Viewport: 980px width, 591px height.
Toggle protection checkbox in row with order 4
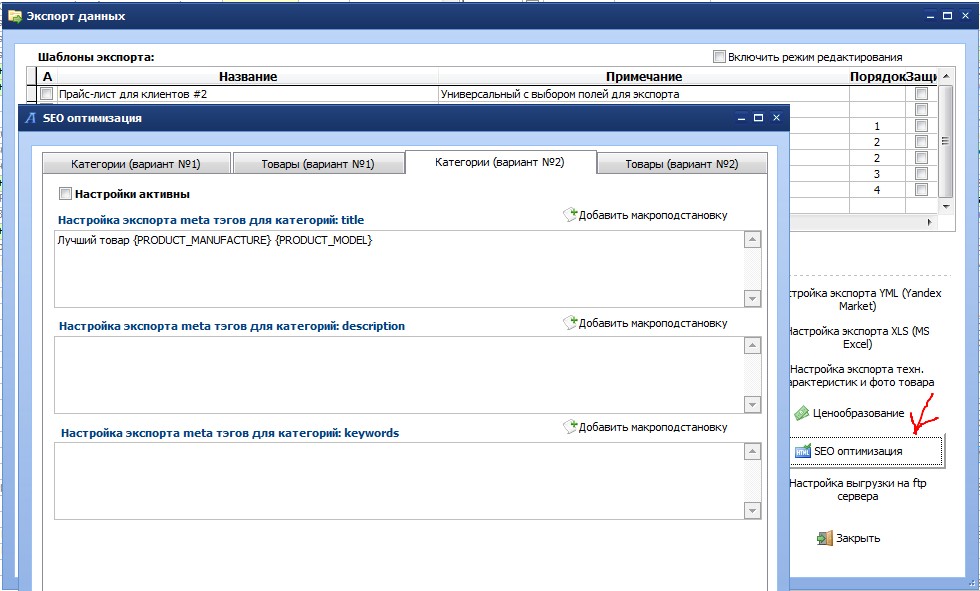(x=921, y=189)
